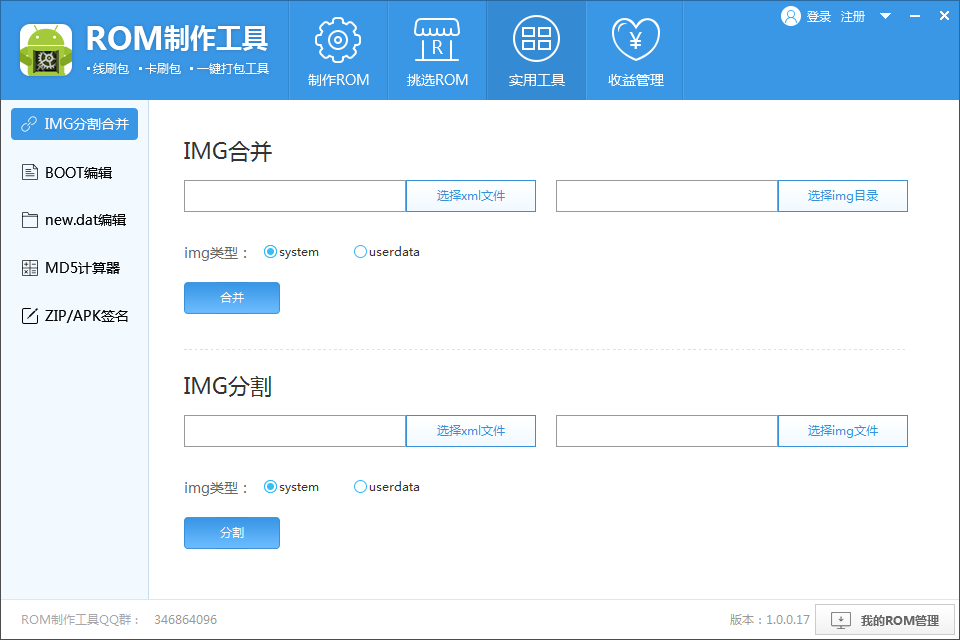Open ZIP/APK签名 in sidebar

(74, 315)
